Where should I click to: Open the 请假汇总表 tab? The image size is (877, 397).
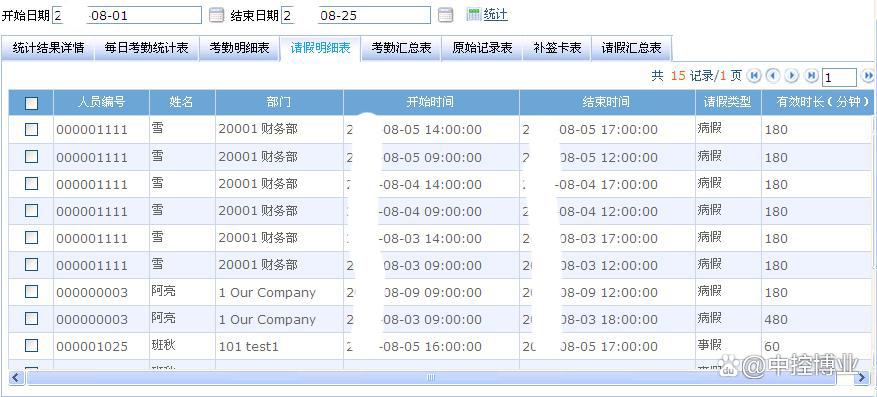pyautogui.click(x=631, y=48)
